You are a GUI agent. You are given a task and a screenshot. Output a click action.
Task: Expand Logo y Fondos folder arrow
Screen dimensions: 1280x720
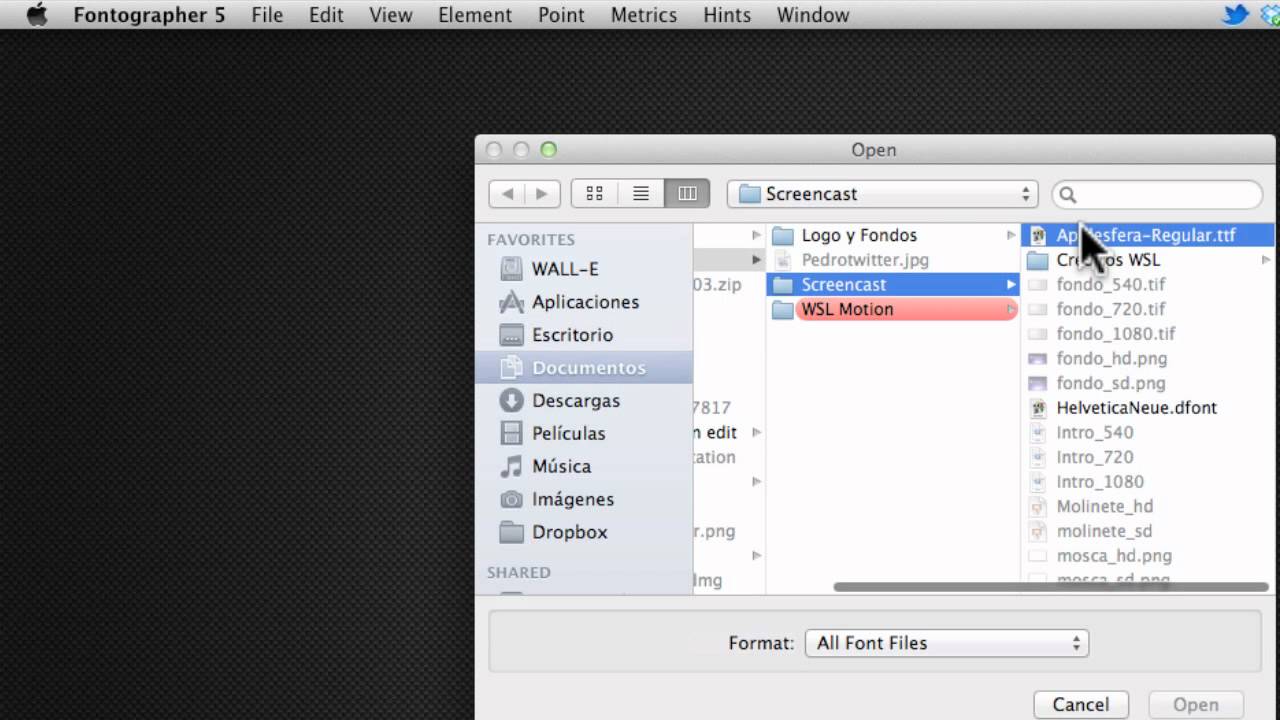click(1011, 235)
